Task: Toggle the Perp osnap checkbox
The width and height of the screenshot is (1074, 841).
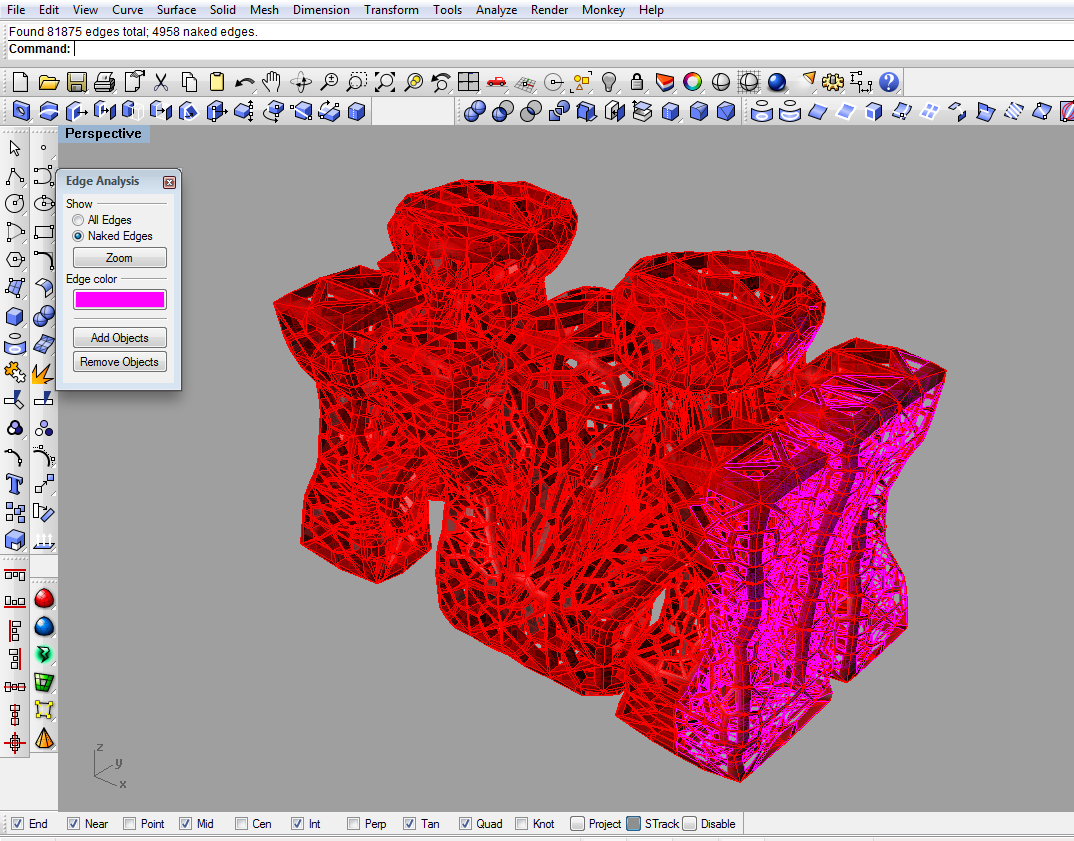Action: tap(354, 824)
